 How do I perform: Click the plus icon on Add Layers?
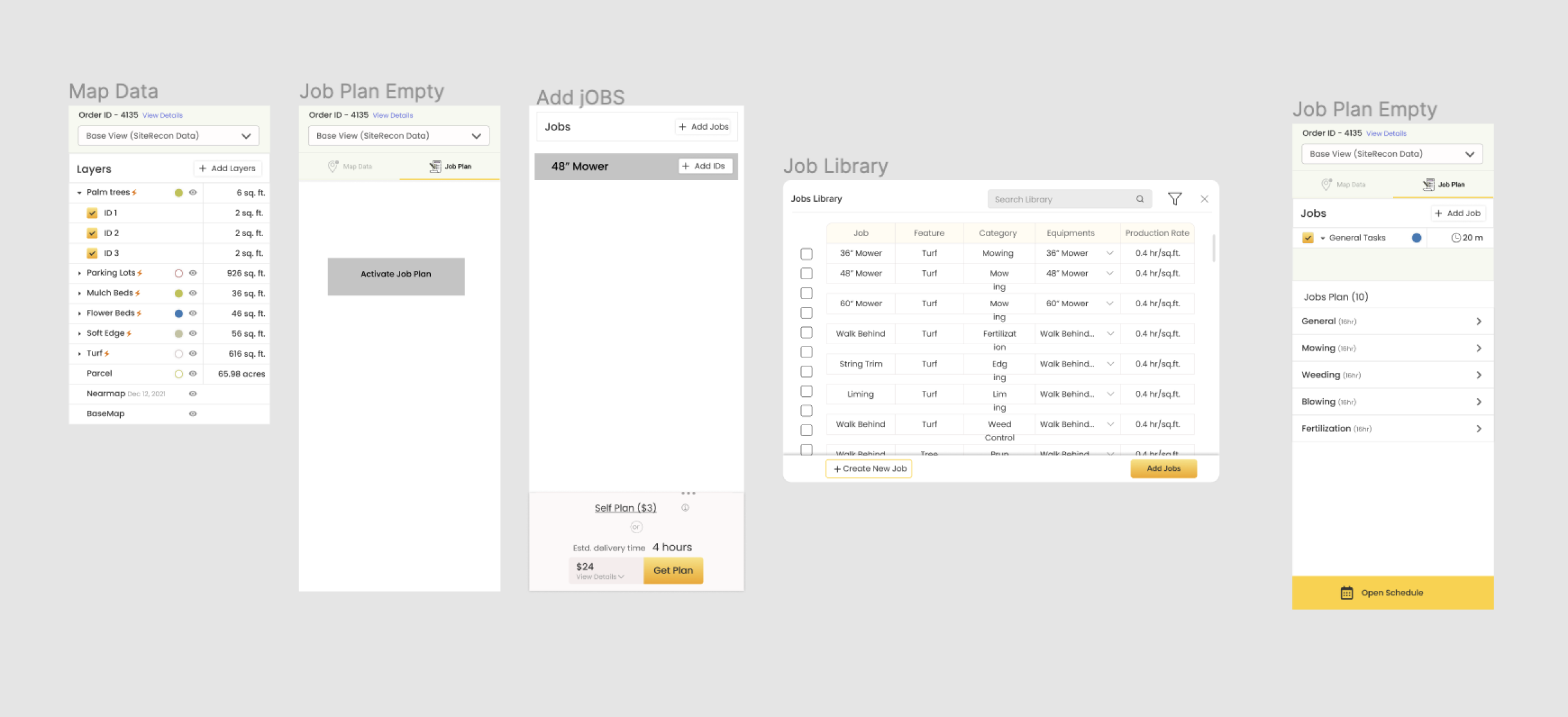(x=202, y=169)
